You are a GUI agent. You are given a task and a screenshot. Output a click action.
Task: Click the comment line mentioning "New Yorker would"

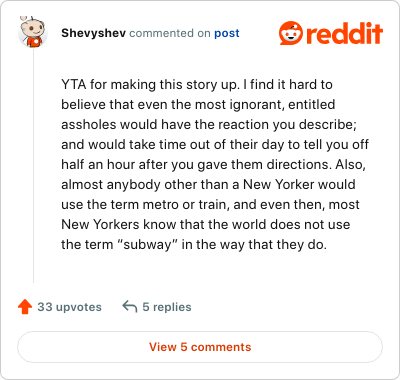point(208,184)
